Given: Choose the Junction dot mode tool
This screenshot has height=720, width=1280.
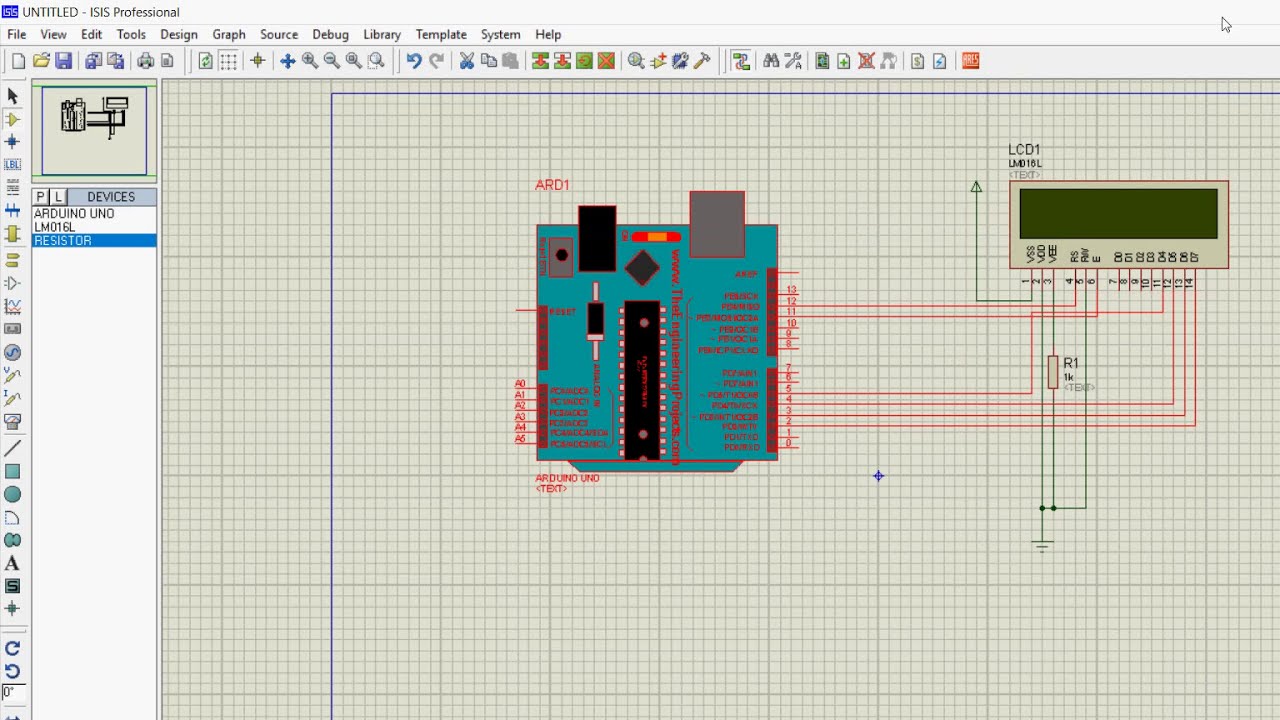Looking at the screenshot, I should pos(13,142).
